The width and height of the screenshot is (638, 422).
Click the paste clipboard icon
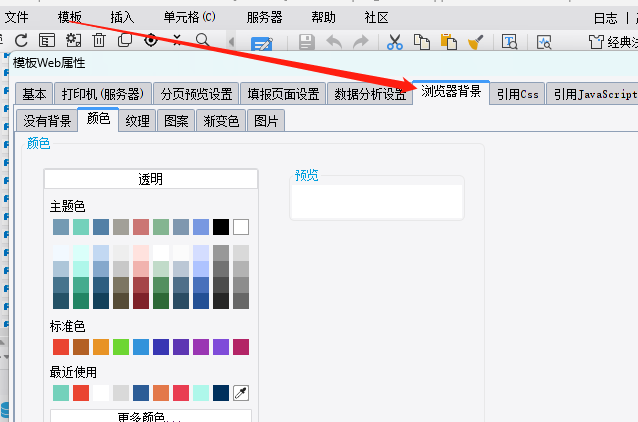[x=448, y=42]
